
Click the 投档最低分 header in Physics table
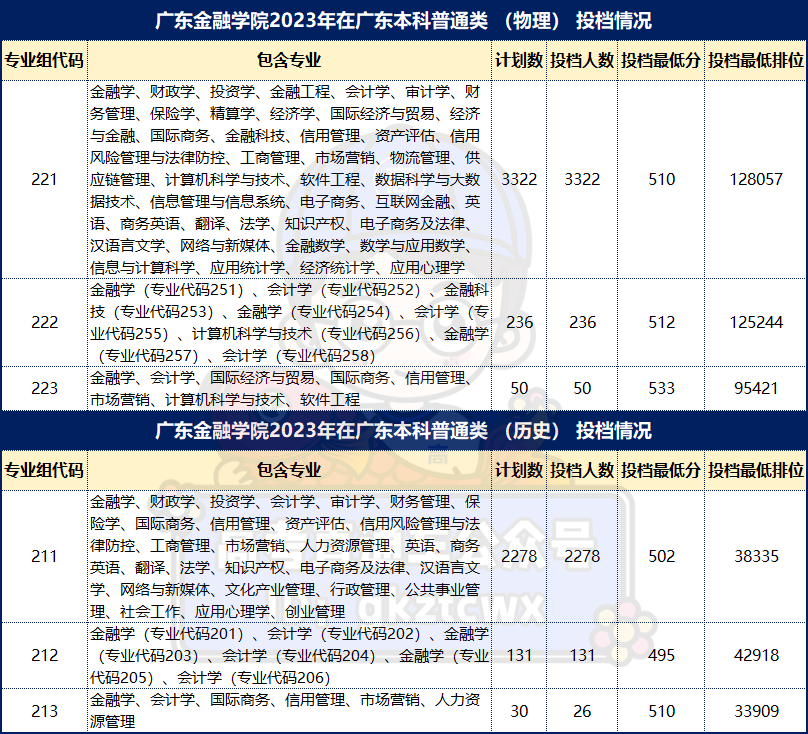click(661, 60)
